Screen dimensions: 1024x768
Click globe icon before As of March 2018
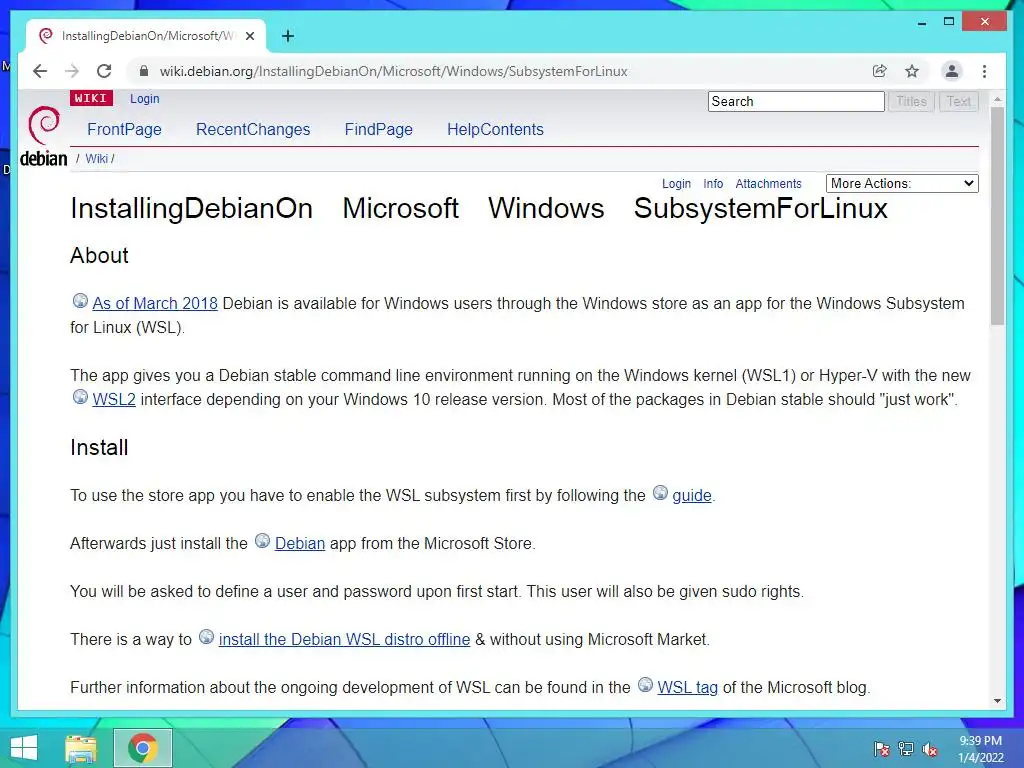click(x=80, y=300)
